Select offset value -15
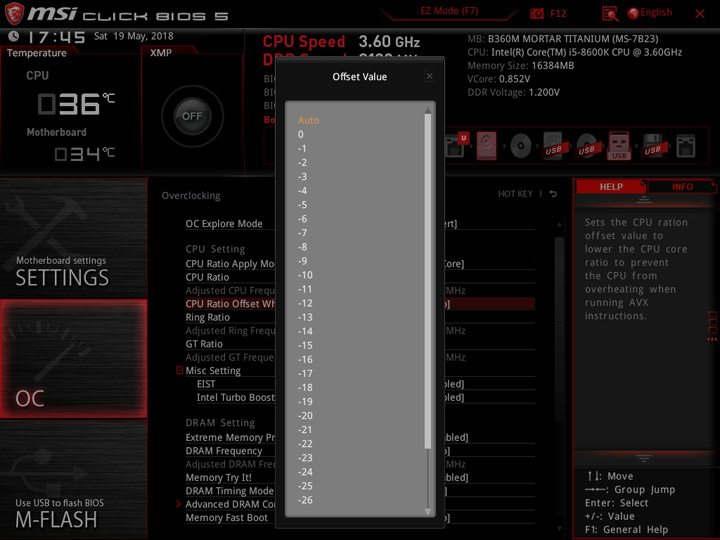 pyautogui.click(x=305, y=345)
